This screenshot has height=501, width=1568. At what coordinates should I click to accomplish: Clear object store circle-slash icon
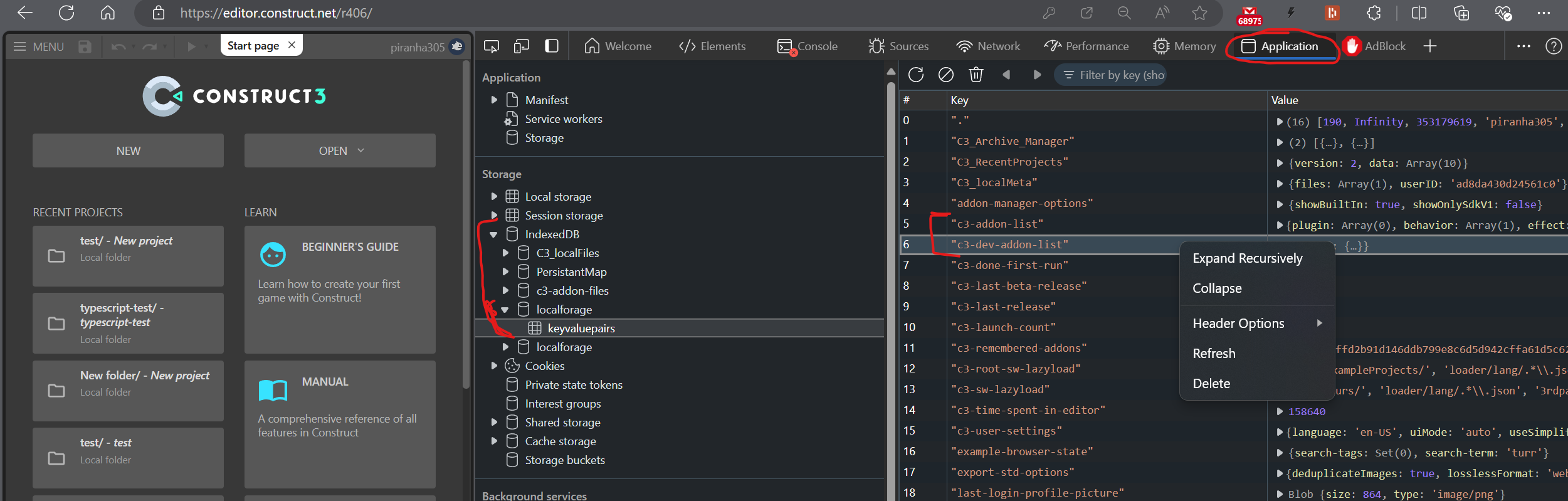[946, 75]
